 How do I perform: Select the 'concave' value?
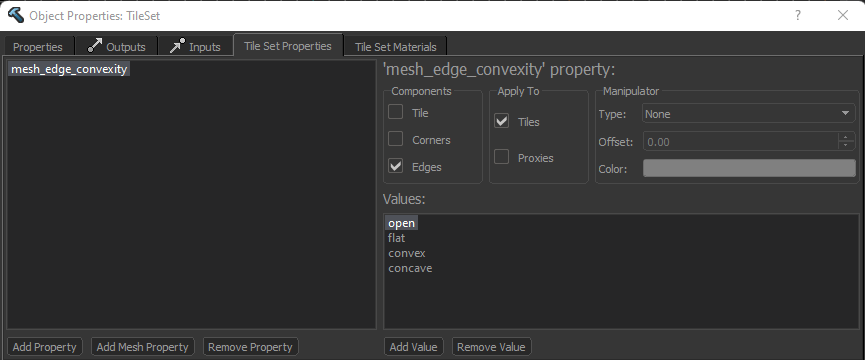click(x=410, y=268)
